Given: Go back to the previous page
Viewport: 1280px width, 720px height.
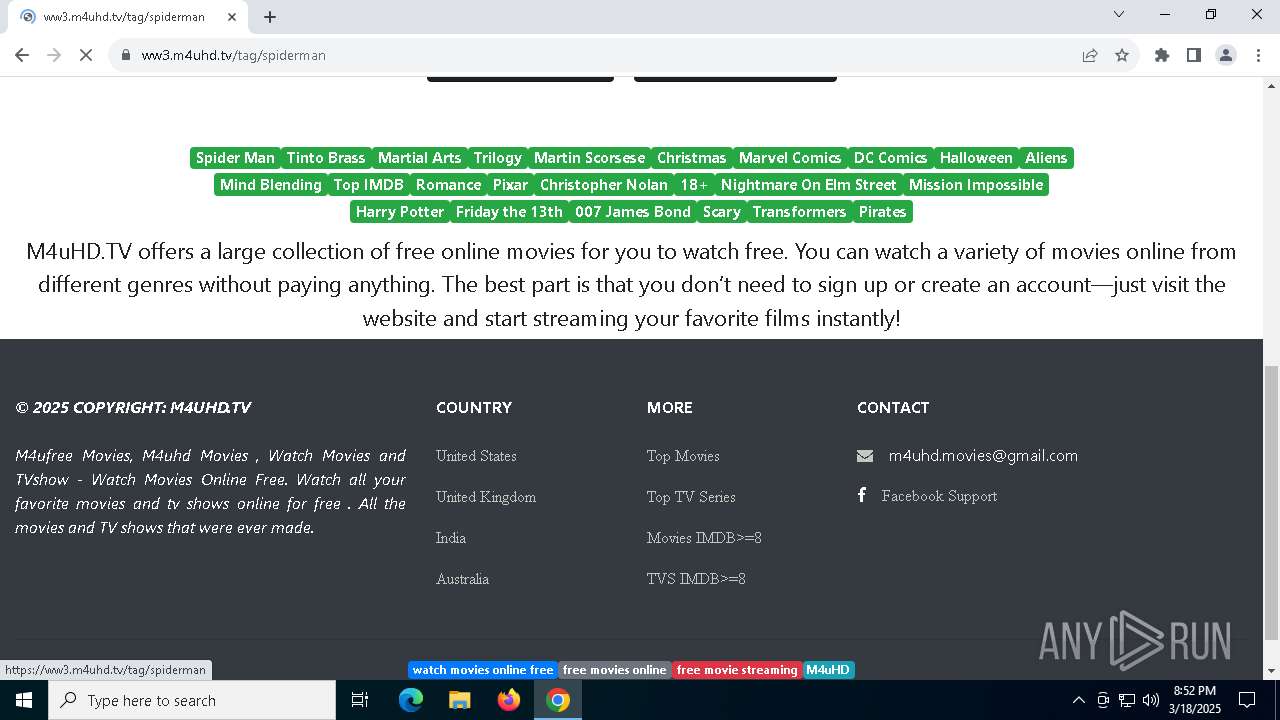Looking at the screenshot, I should coord(22,55).
